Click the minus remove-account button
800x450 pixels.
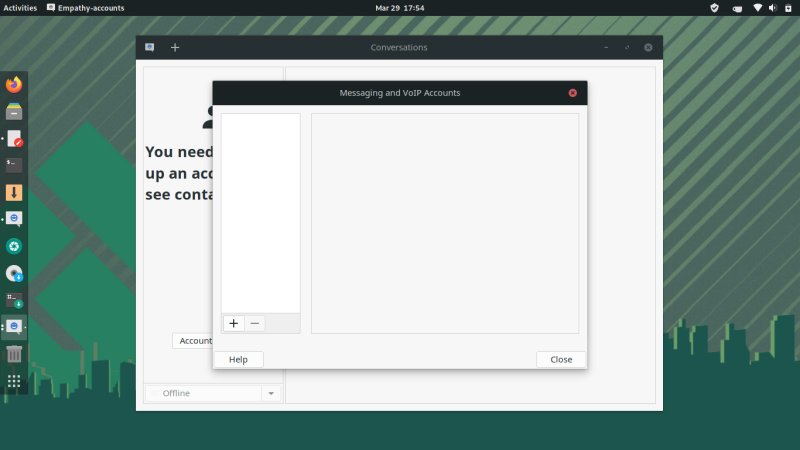click(x=255, y=323)
